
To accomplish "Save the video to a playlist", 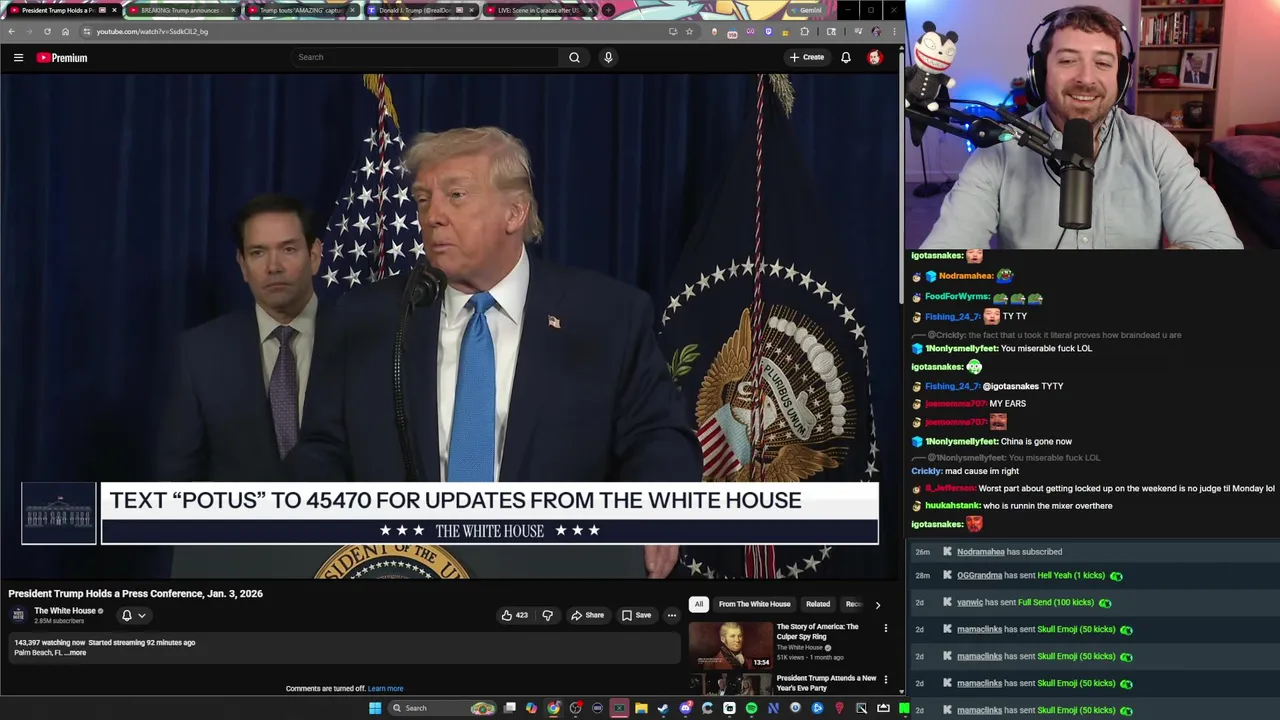I will (x=636, y=615).
